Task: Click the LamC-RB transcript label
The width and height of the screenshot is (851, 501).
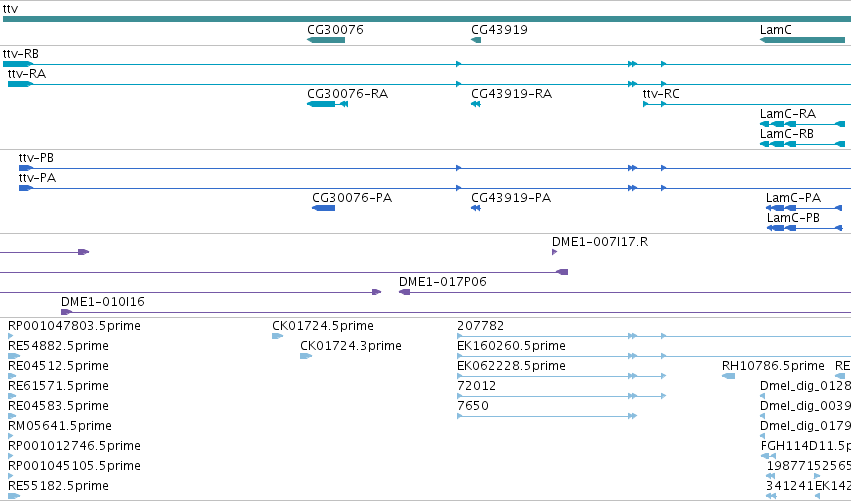Action: pyautogui.click(x=786, y=134)
